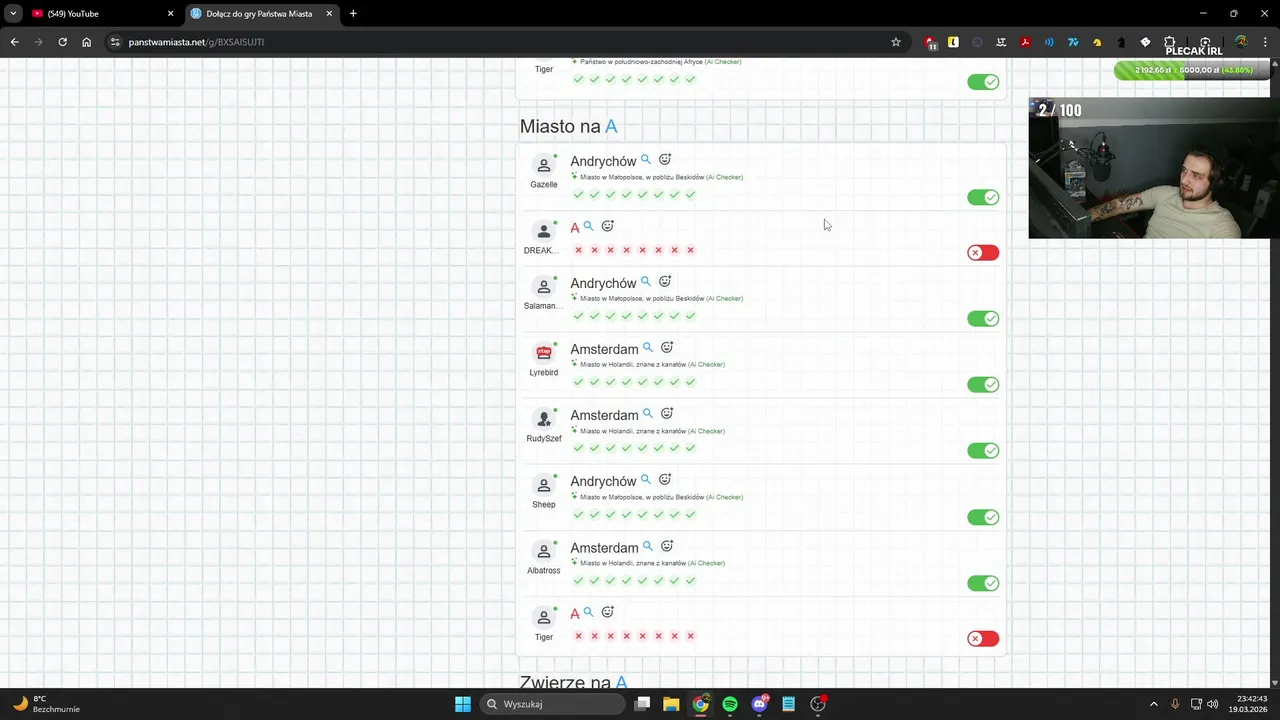Go back to previous page
The image size is (1280, 720).
coord(14,42)
